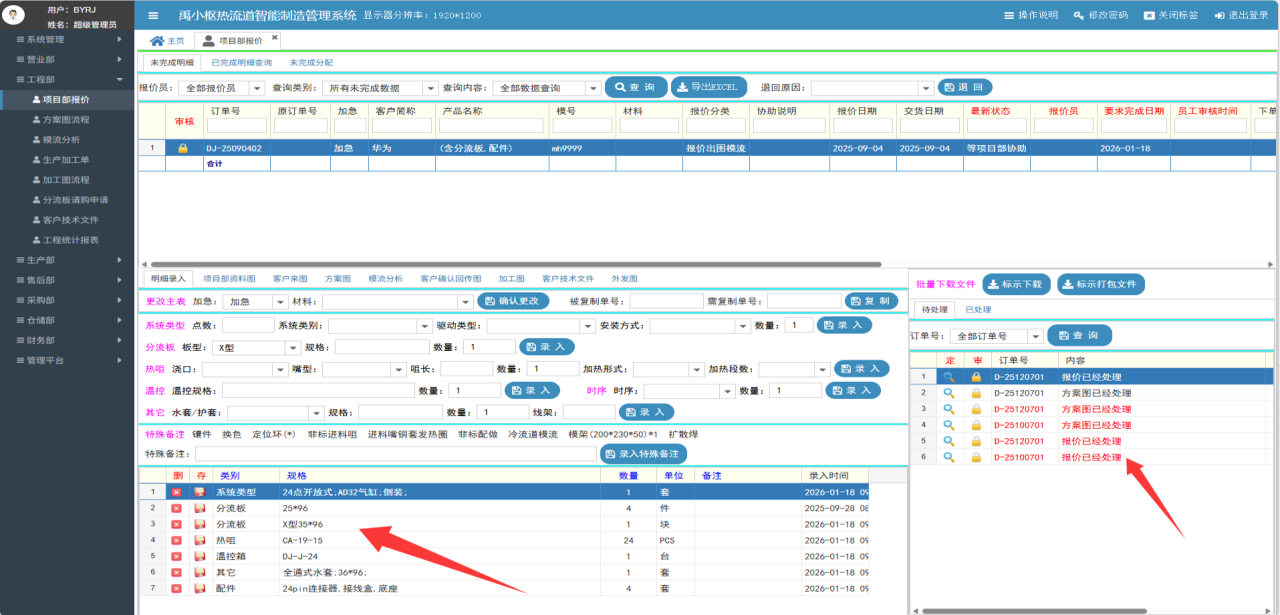The image size is (1280, 615).
Task: Close the 项目部报价 tab
Action: [x=275, y=38]
